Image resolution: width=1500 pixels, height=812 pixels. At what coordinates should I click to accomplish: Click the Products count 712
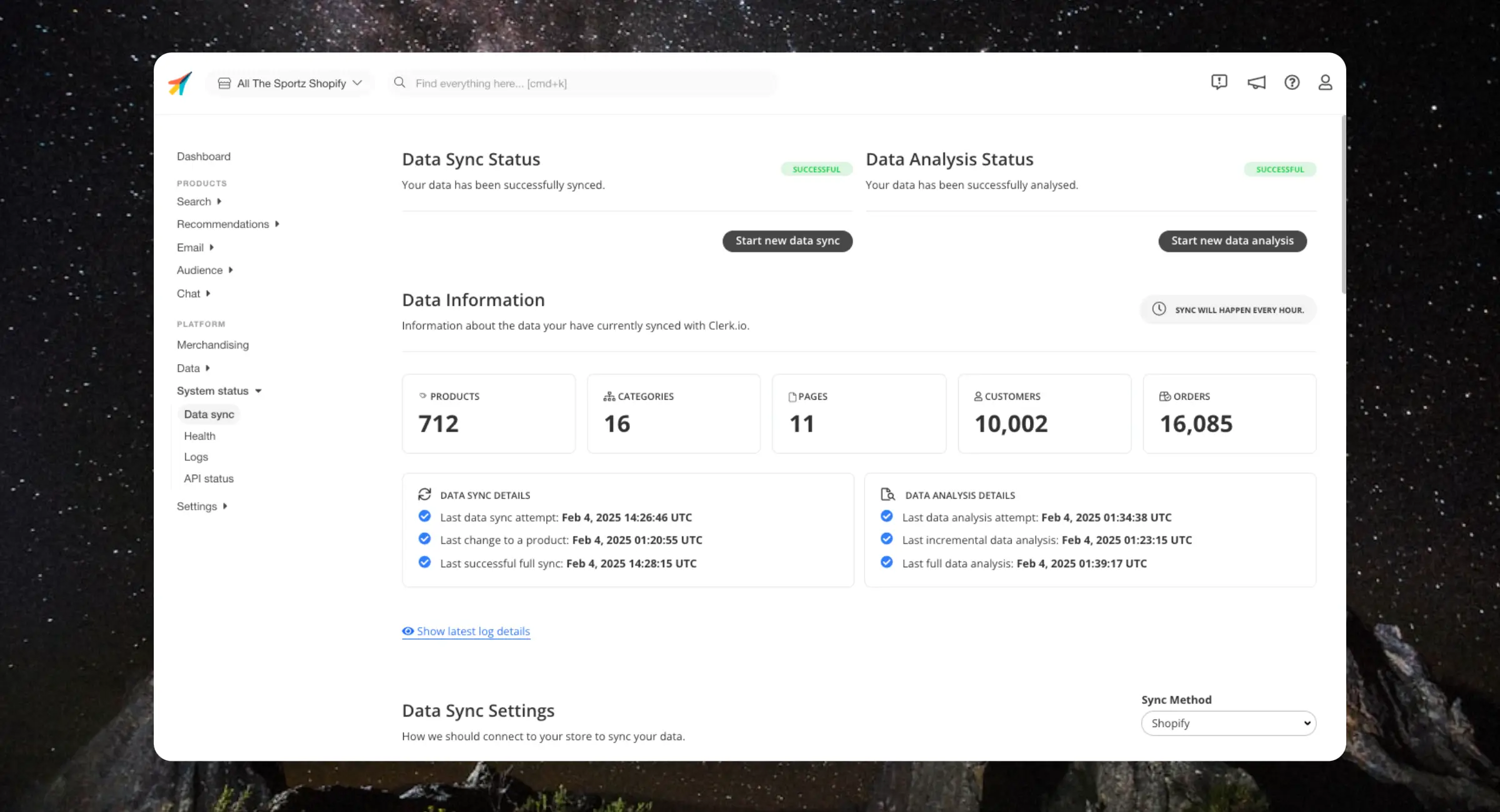click(x=439, y=424)
